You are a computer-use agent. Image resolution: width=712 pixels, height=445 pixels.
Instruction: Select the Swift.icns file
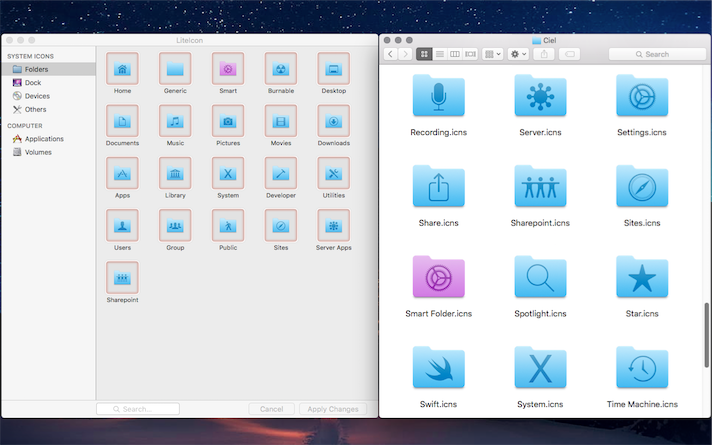point(439,368)
